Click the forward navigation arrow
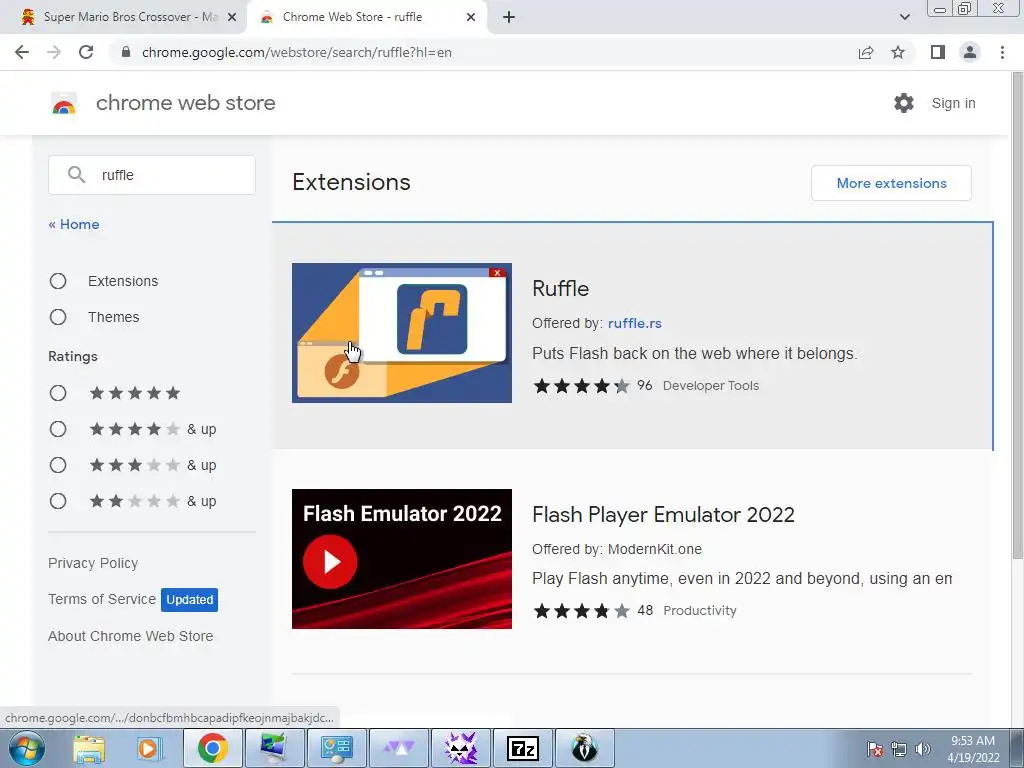The image size is (1024, 768). point(54,52)
